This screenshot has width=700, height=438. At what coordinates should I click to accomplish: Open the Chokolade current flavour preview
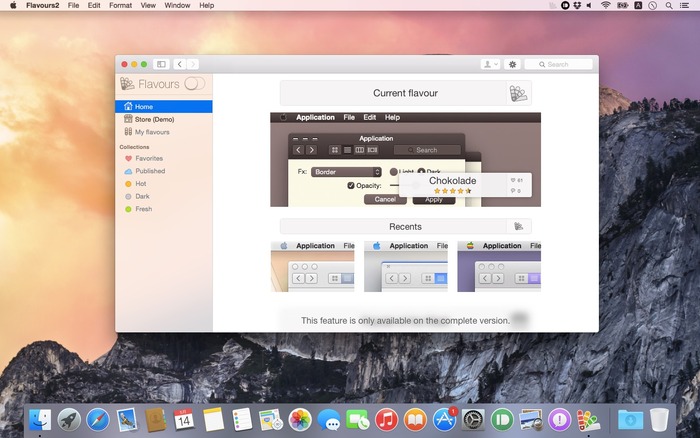click(405, 159)
